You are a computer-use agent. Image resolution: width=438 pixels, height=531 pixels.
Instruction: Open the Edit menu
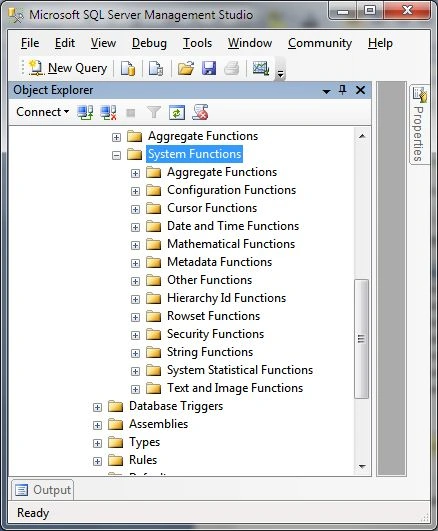pyautogui.click(x=65, y=43)
